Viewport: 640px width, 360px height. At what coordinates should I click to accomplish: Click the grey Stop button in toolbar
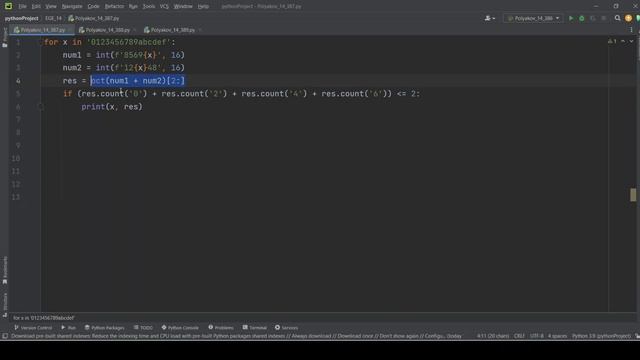pyautogui.click(x=604, y=18)
